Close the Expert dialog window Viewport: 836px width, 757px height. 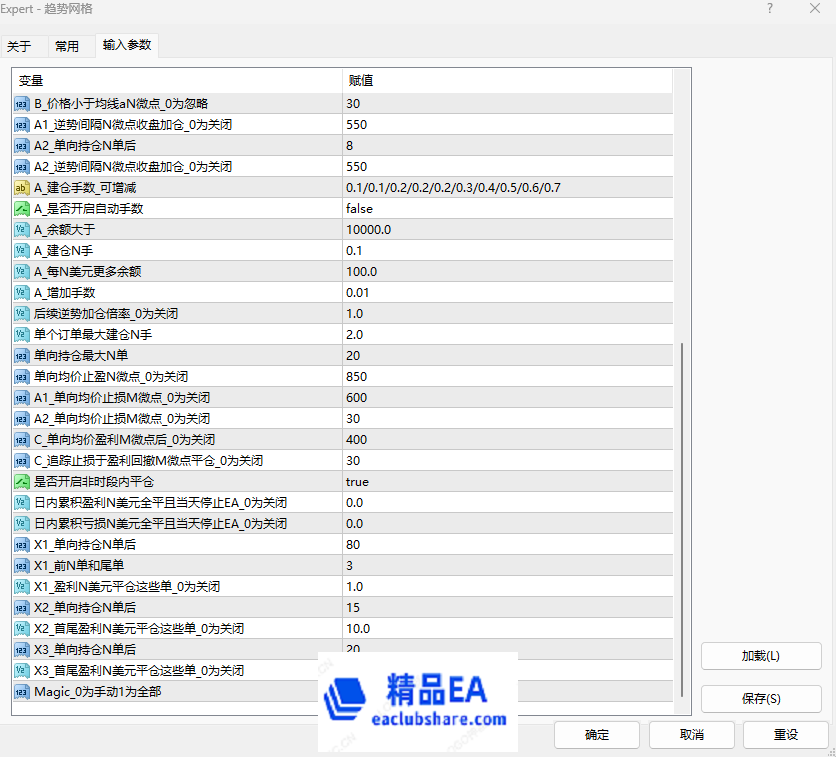pyautogui.click(x=815, y=9)
